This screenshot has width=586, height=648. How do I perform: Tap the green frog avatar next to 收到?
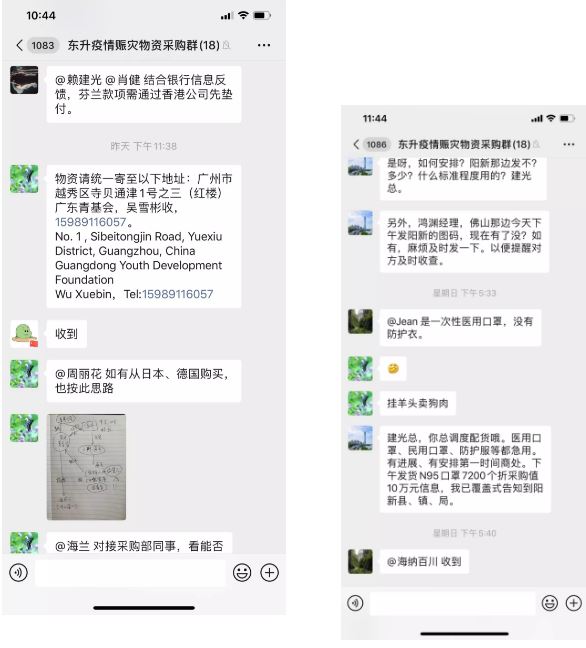[24, 334]
